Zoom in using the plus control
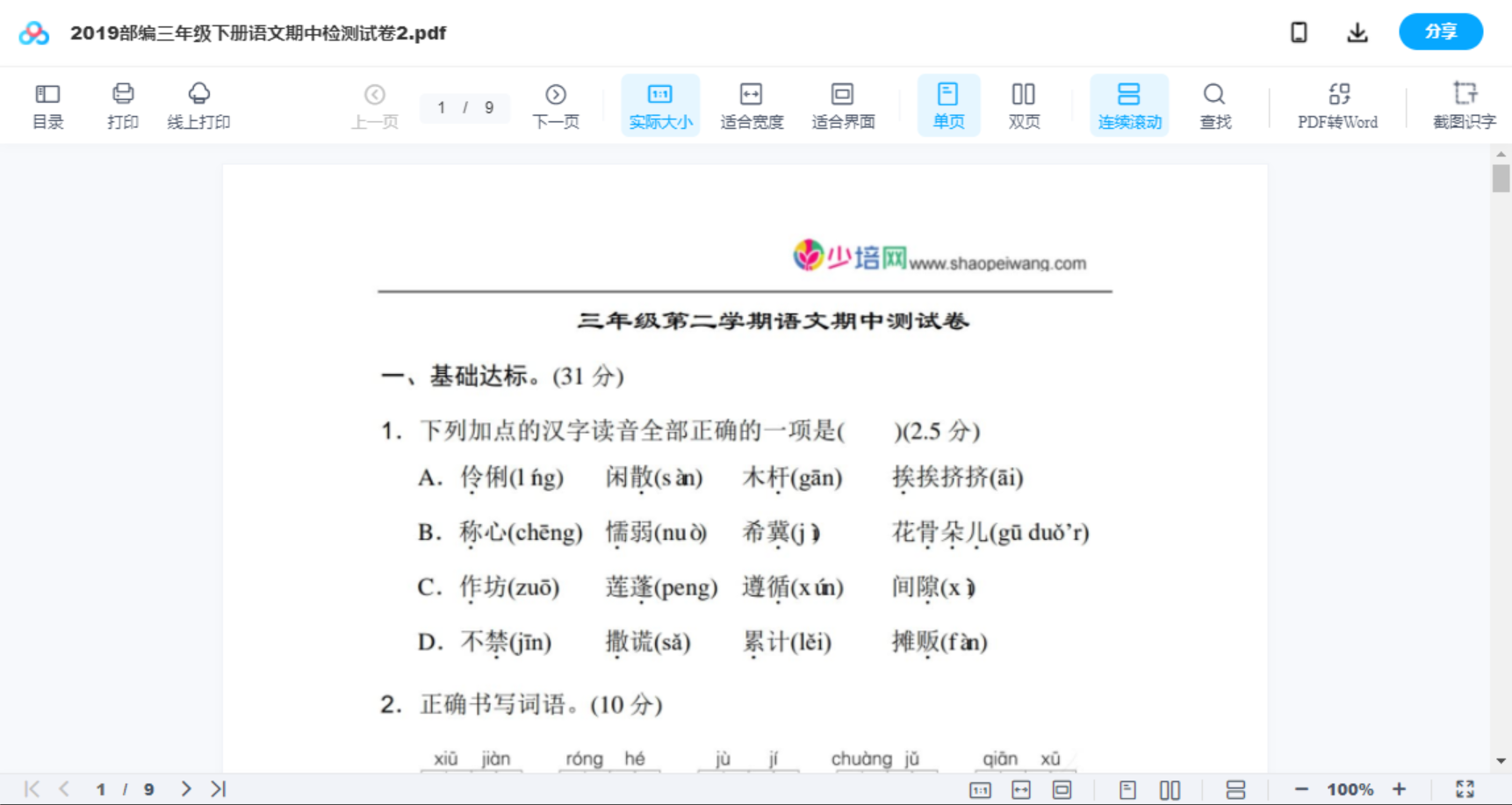Image resolution: width=1512 pixels, height=805 pixels. pos(1400,788)
